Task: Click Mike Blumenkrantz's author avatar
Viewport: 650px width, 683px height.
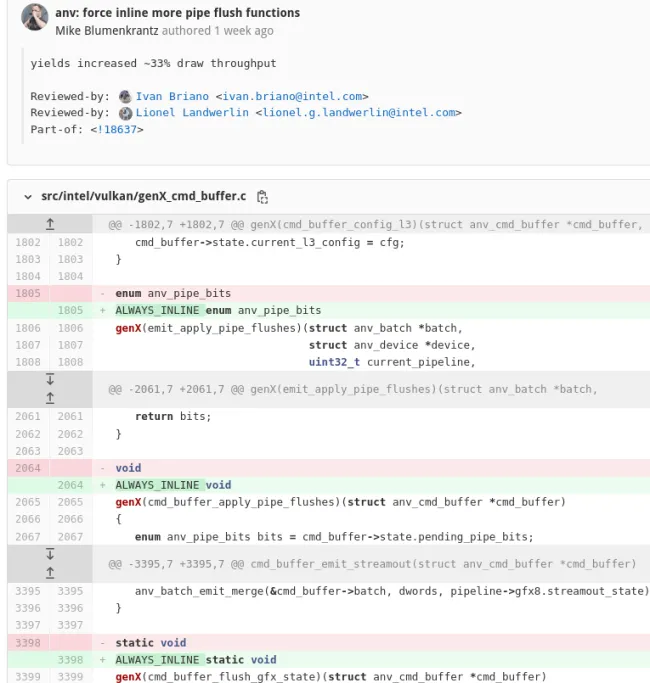Action: tap(34, 17)
